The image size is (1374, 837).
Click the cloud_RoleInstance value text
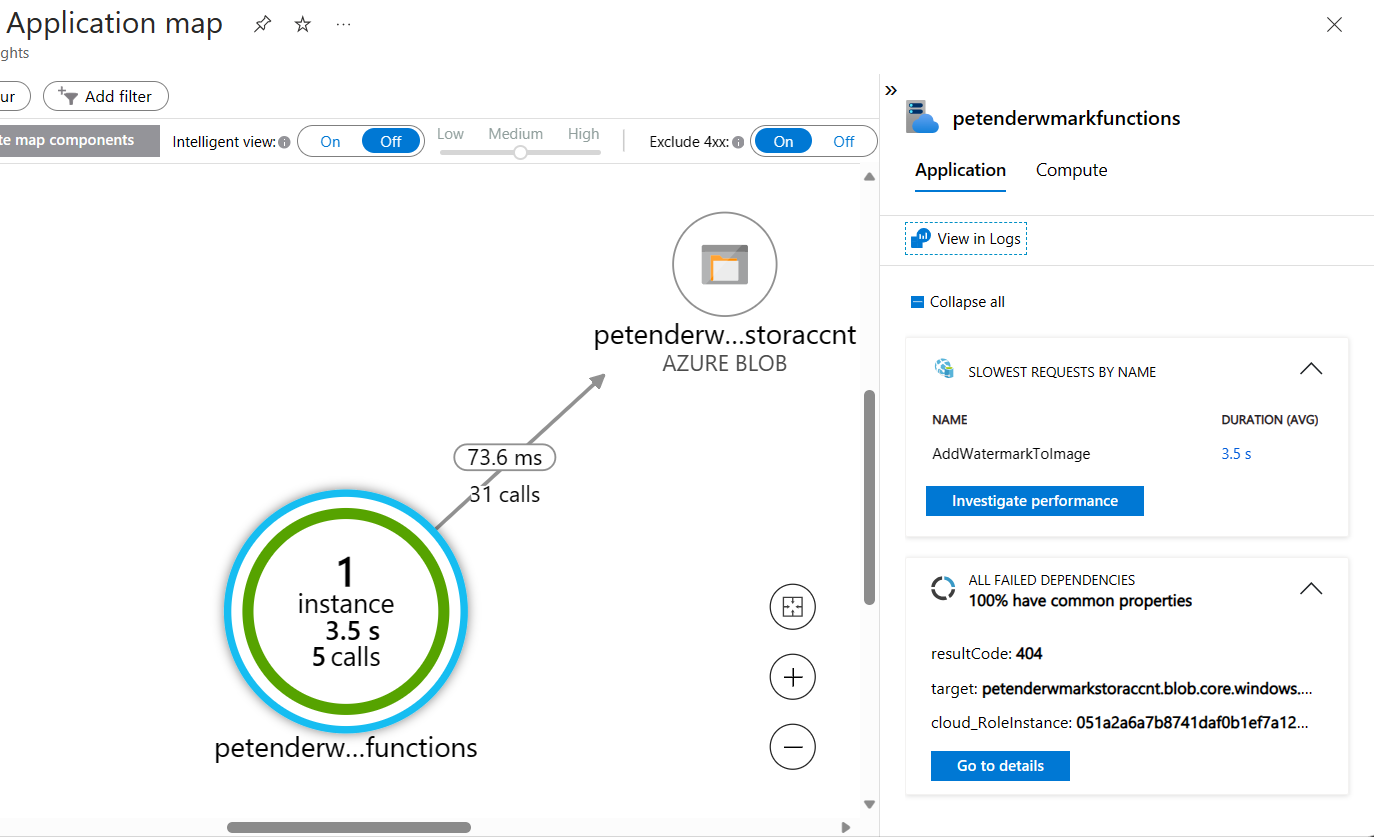[1192, 723]
